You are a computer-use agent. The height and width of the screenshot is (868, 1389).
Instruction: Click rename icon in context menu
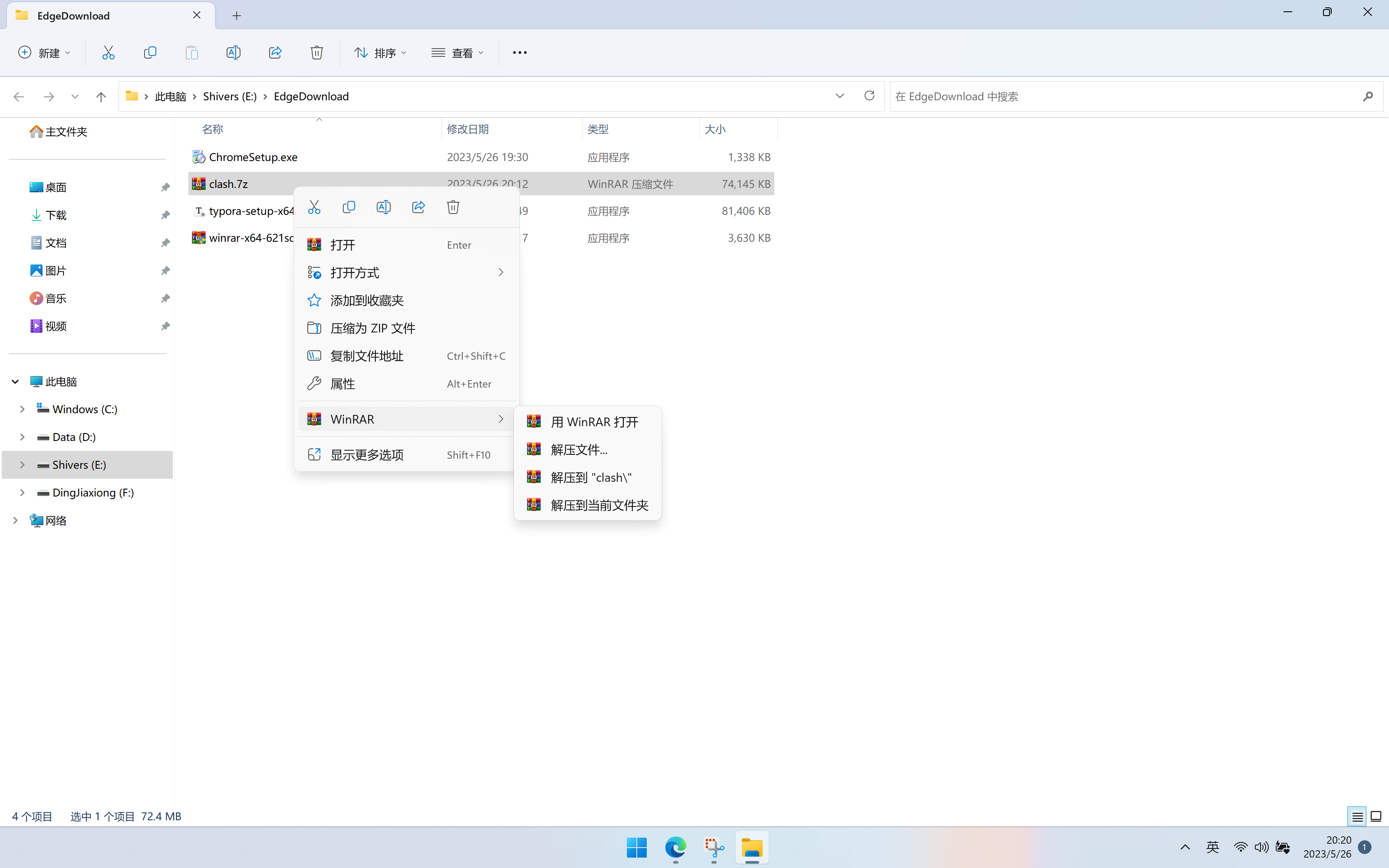click(383, 207)
